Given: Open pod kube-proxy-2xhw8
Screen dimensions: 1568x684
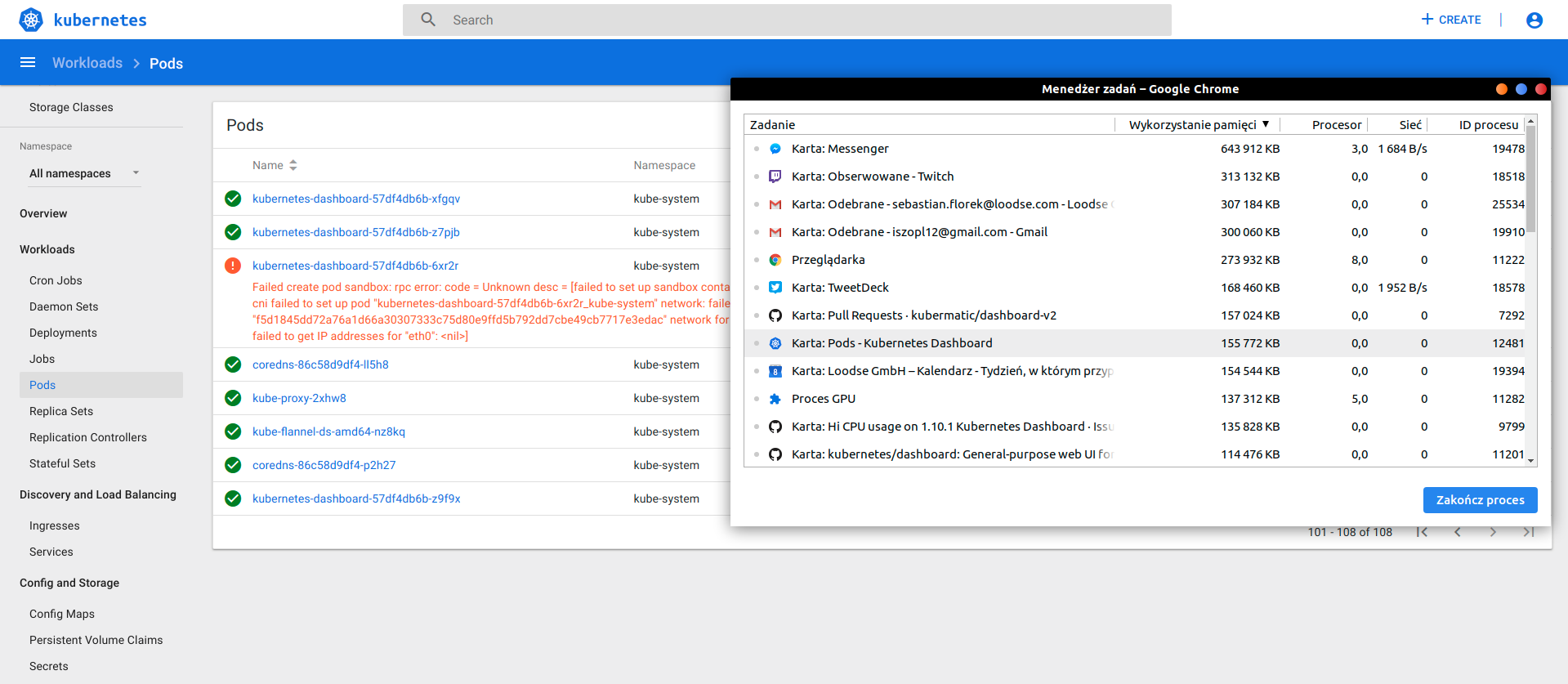Looking at the screenshot, I should (x=299, y=398).
